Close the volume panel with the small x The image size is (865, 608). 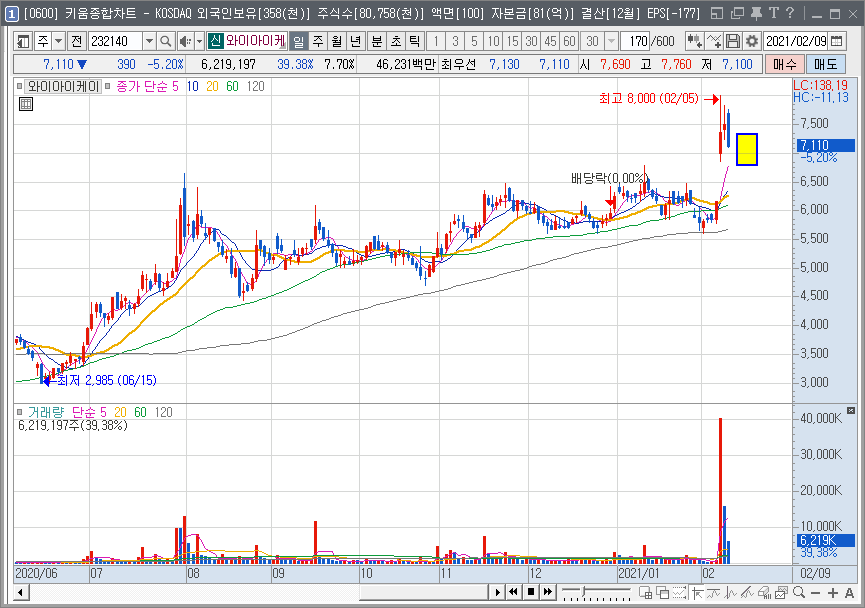pos(851,411)
